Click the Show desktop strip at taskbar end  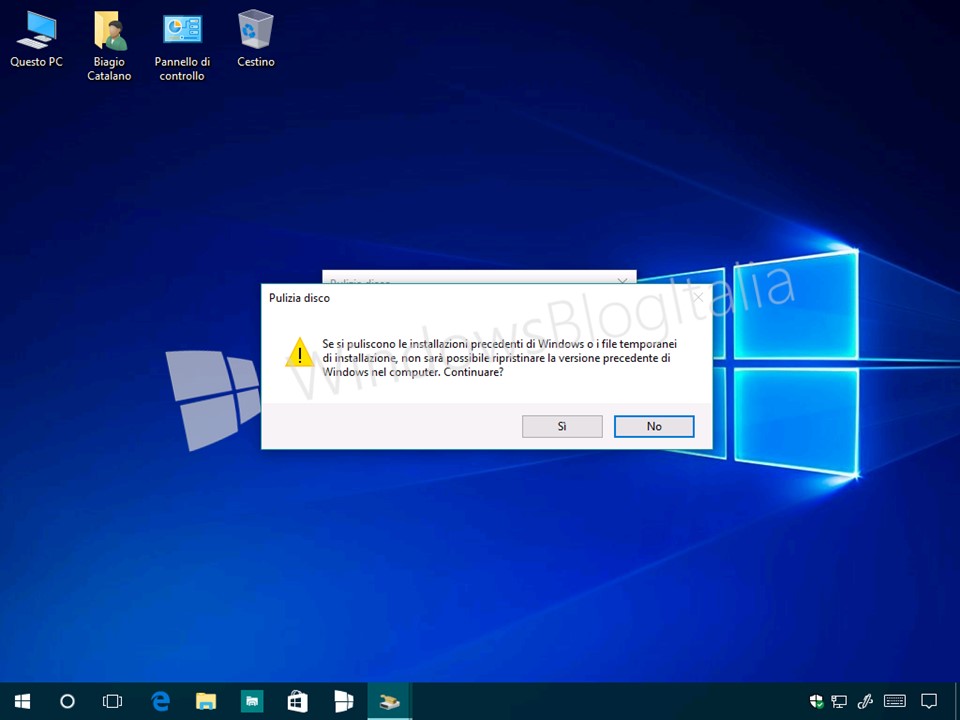click(x=957, y=702)
